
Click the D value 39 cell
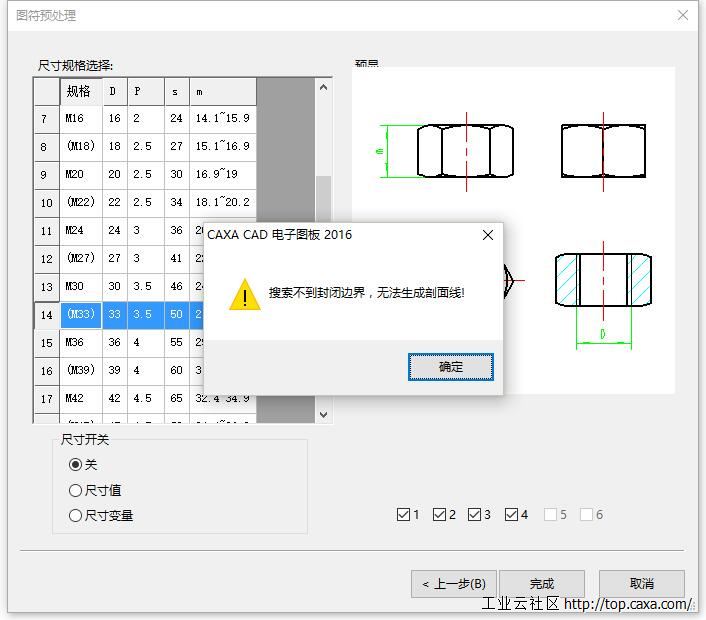[115, 371]
